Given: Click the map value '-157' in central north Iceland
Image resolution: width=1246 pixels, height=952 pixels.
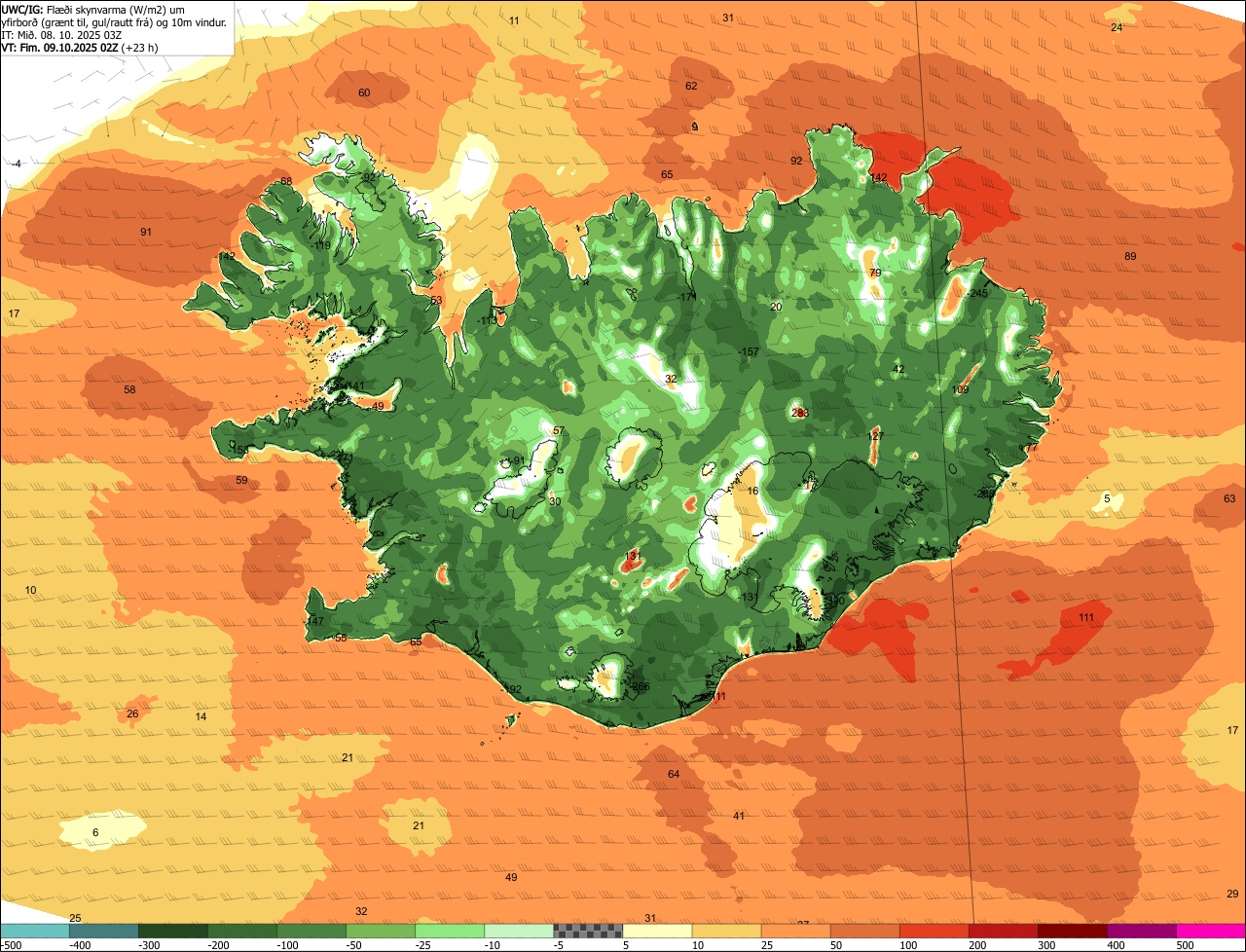Looking at the screenshot, I should point(748,351).
